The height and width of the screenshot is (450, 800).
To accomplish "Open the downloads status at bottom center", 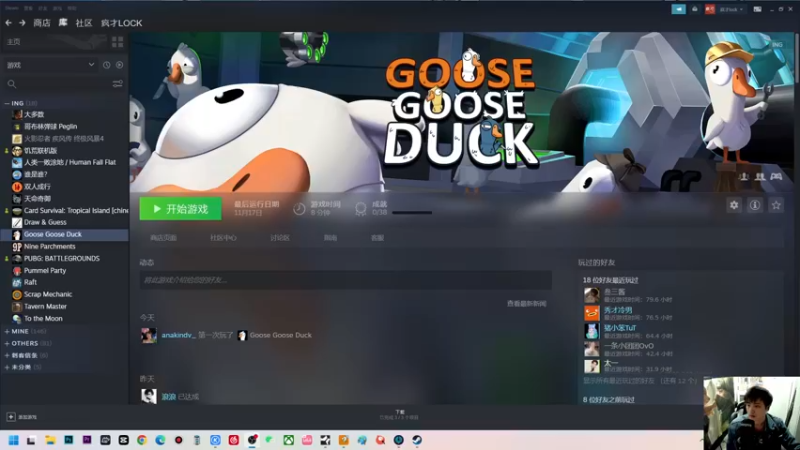I will pyautogui.click(x=399, y=415).
